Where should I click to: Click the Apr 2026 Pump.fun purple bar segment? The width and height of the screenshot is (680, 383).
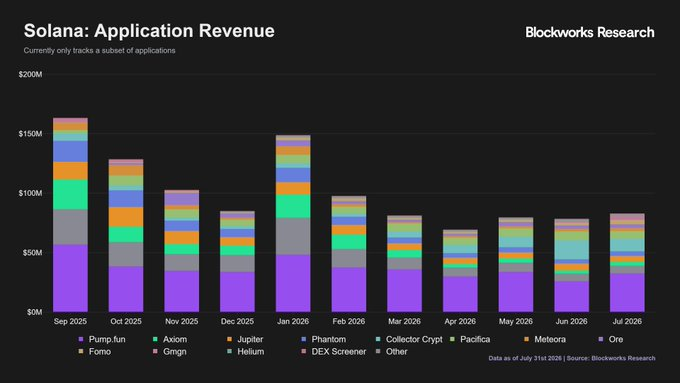coord(460,294)
